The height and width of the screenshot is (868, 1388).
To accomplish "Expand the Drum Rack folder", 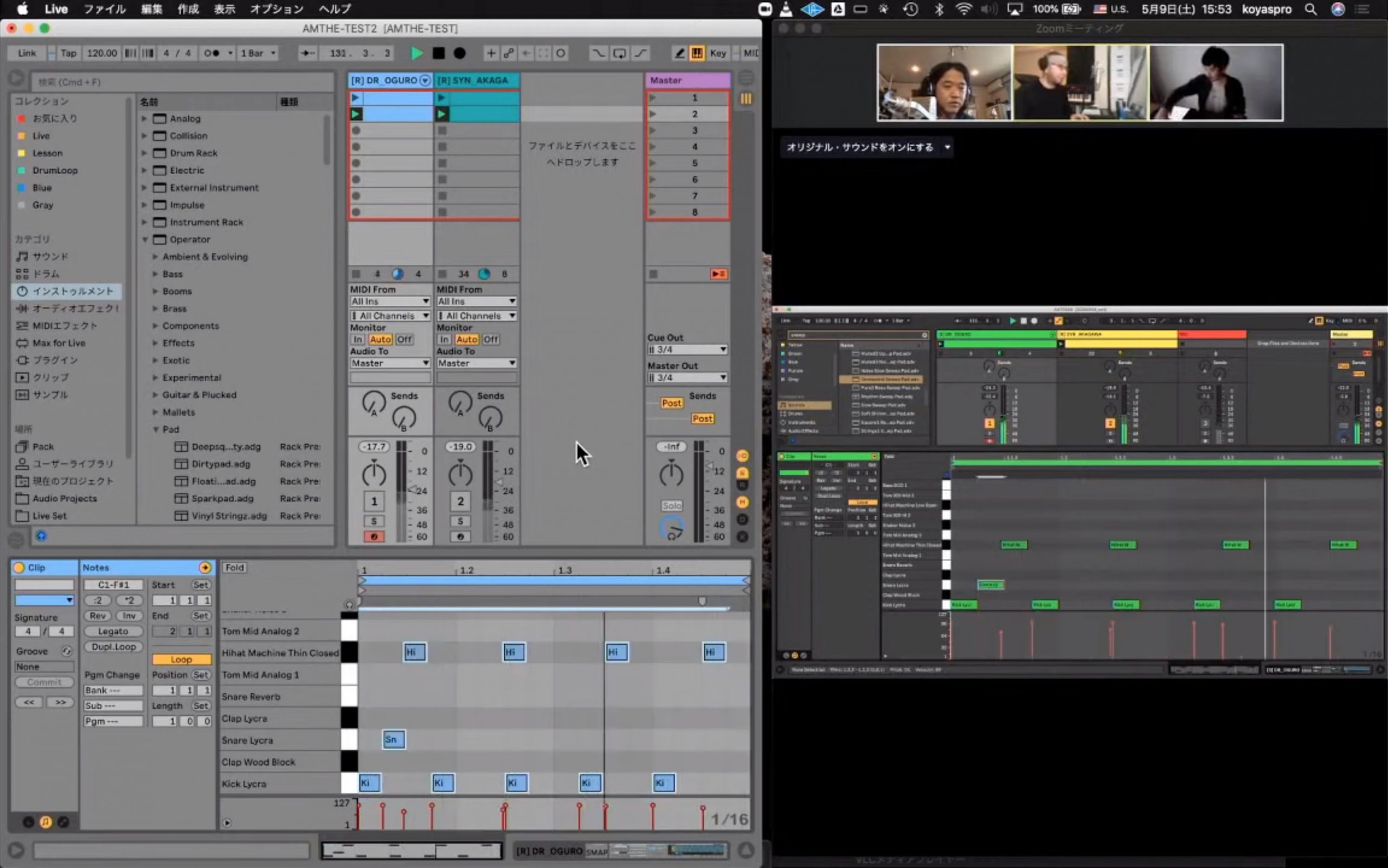I will 143,153.
